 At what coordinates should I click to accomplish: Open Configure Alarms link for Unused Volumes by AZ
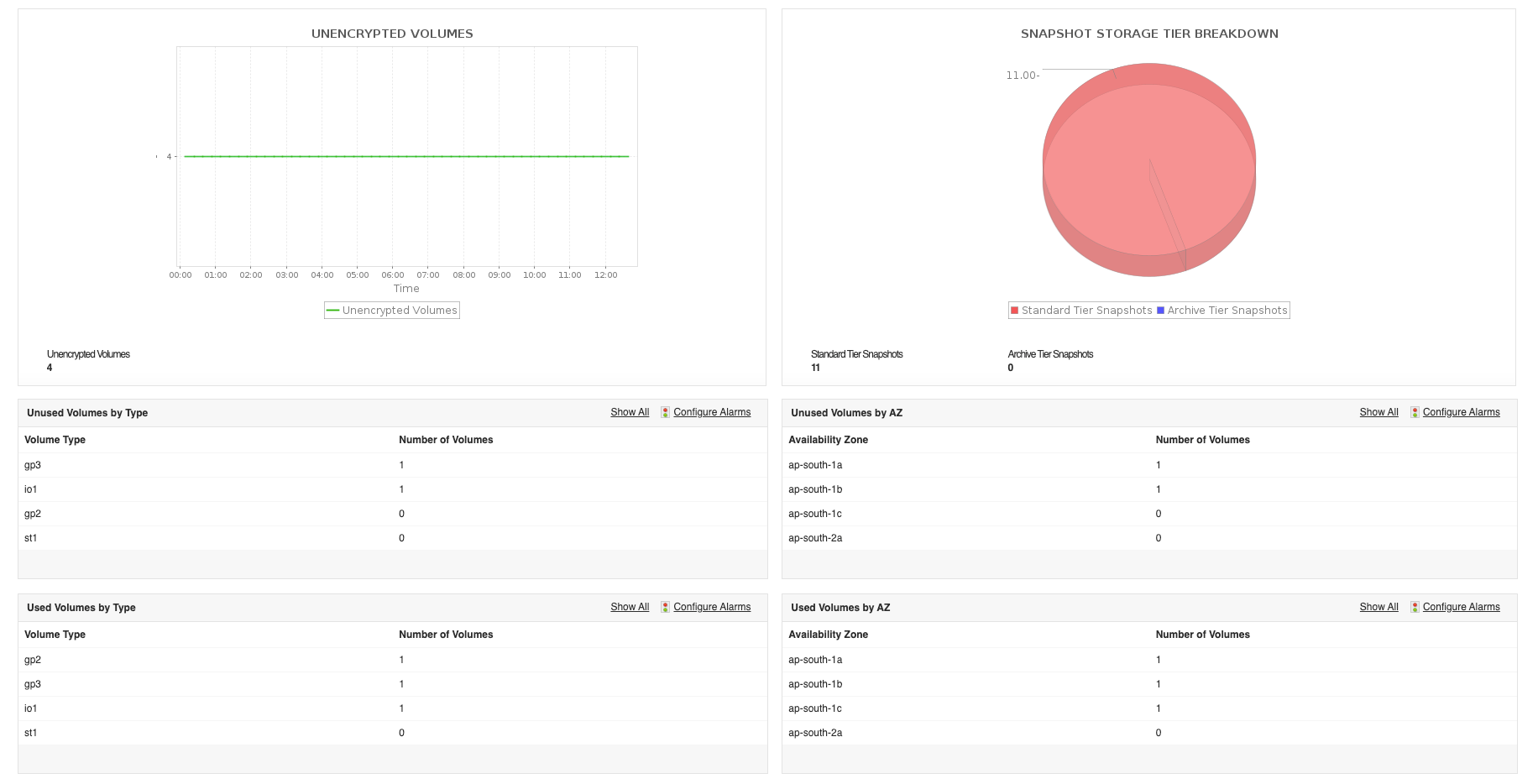point(1462,412)
